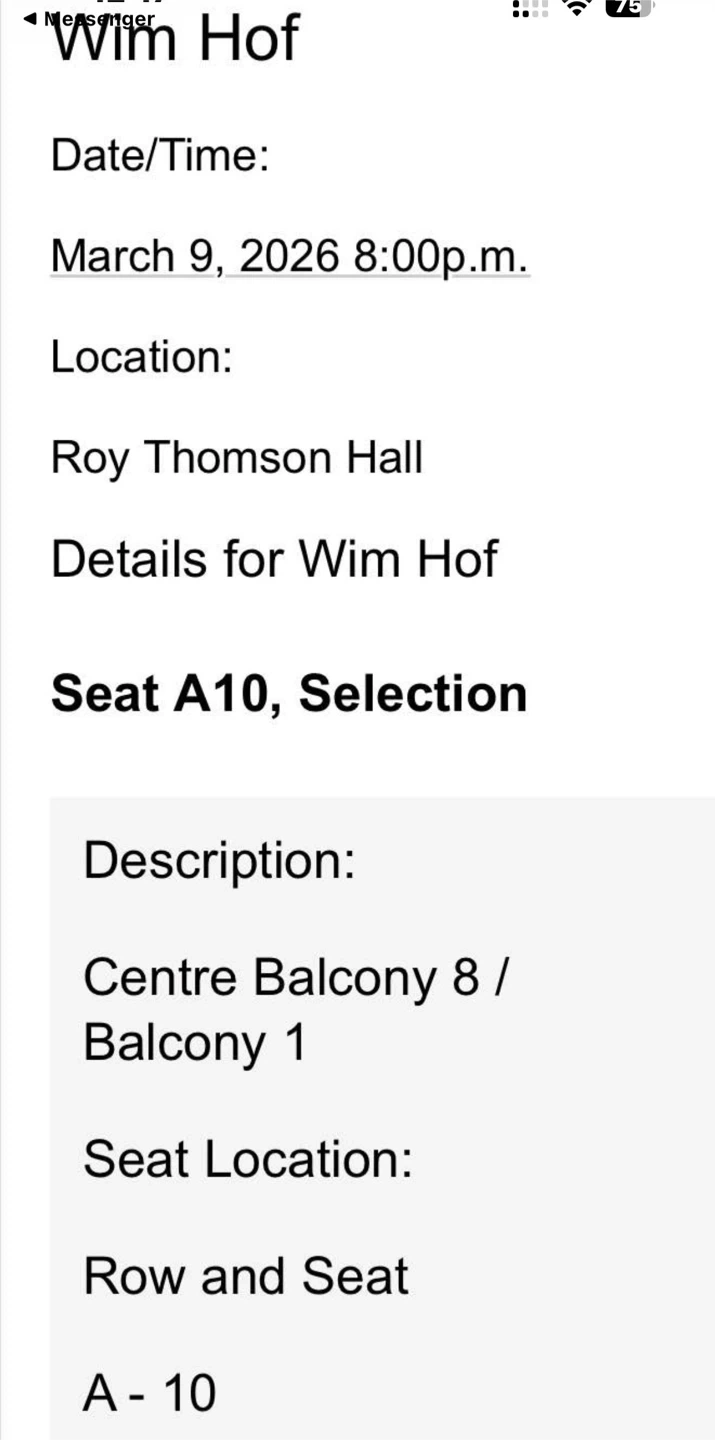
Task: Tap the year 2026 in the date
Action: (289, 256)
